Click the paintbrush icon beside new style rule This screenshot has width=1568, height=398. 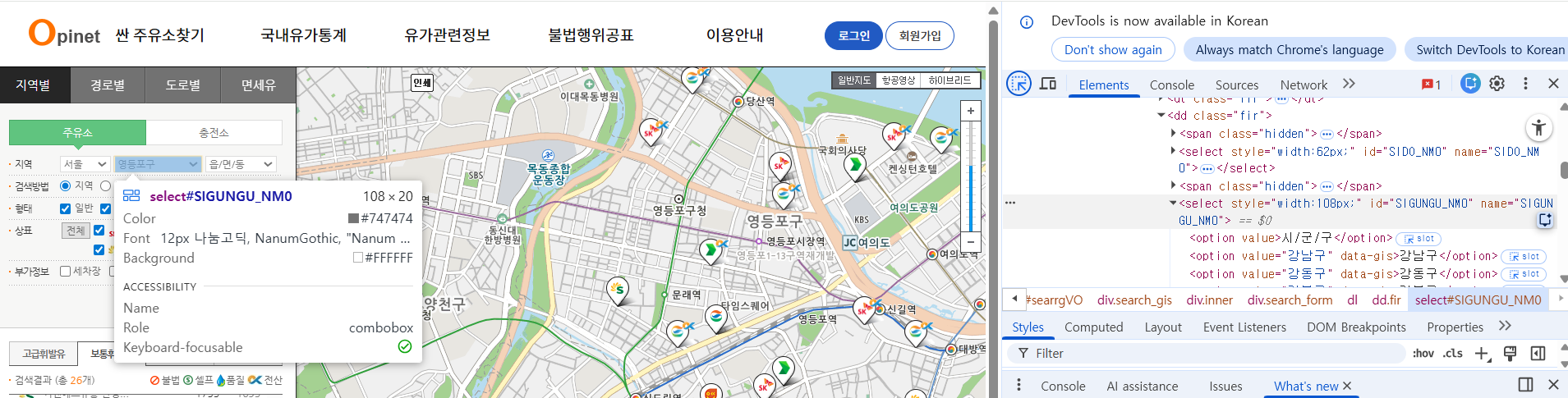[1510, 354]
